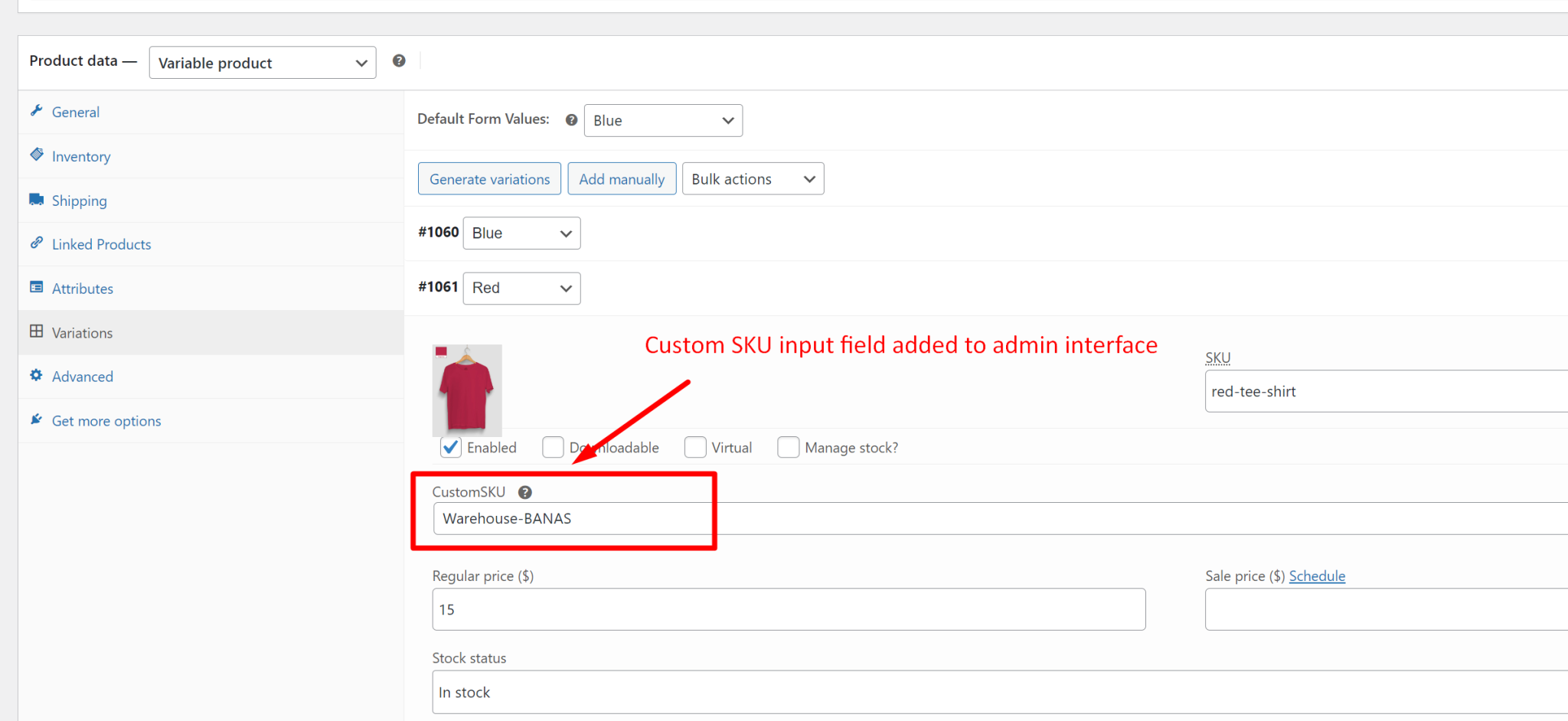Viewport: 1568px width, 721px height.
Task: Select the wrench icon beside General
Action: click(x=37, y=112)
